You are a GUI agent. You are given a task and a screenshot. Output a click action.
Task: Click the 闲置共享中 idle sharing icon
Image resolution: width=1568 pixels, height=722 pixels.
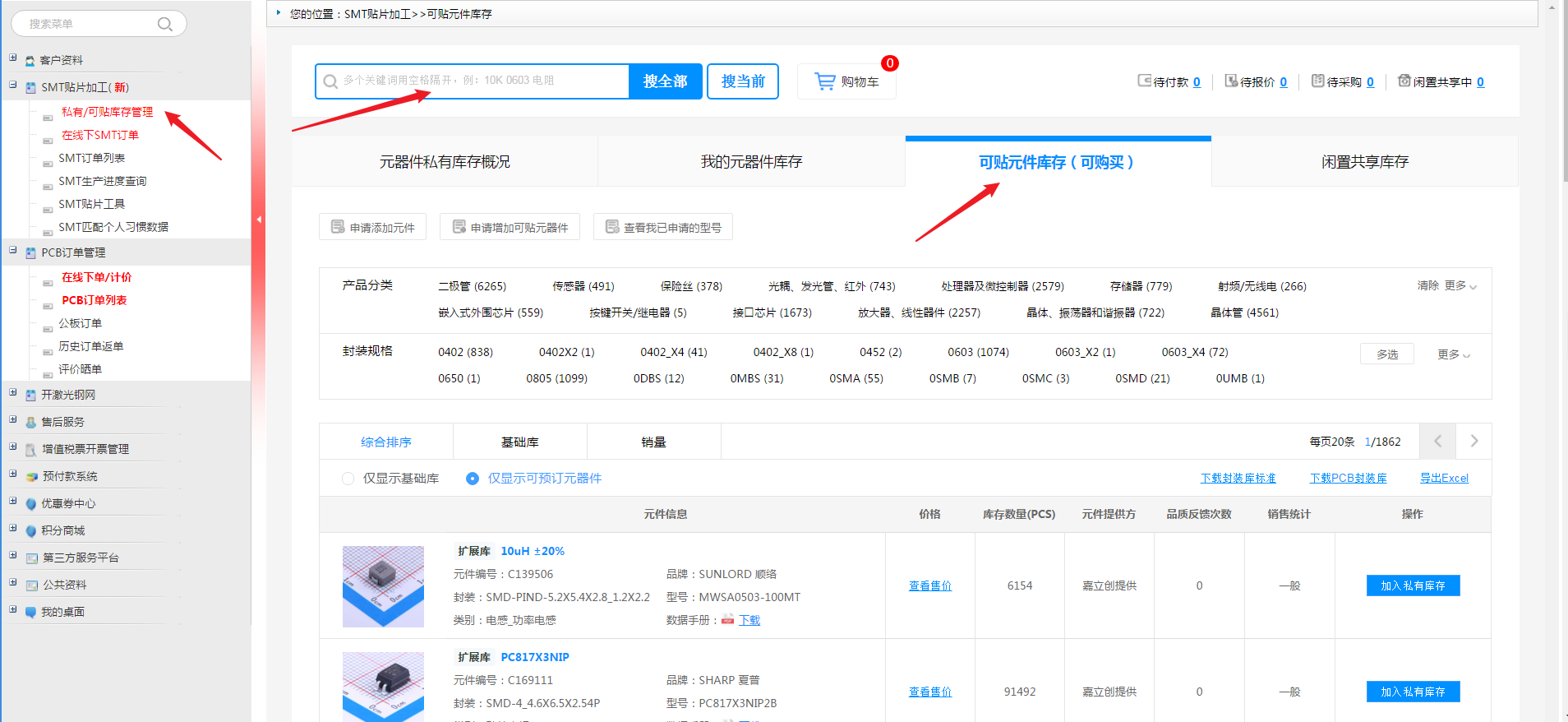coord(1404,81)
